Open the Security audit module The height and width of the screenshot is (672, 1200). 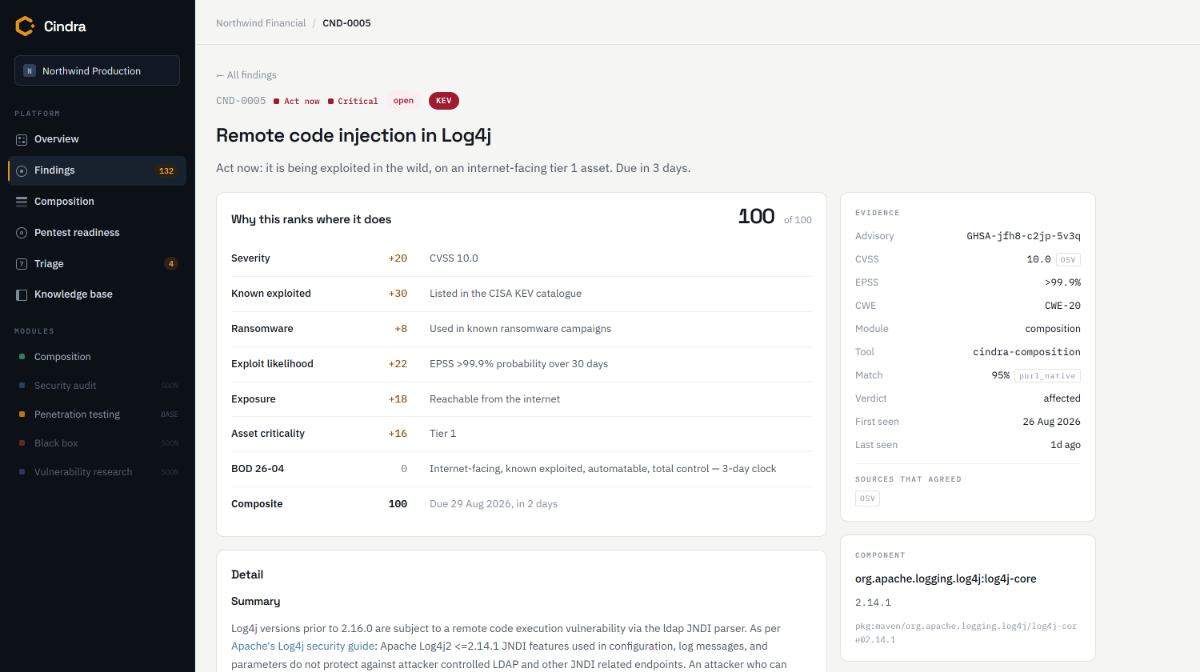coord(65,385)
